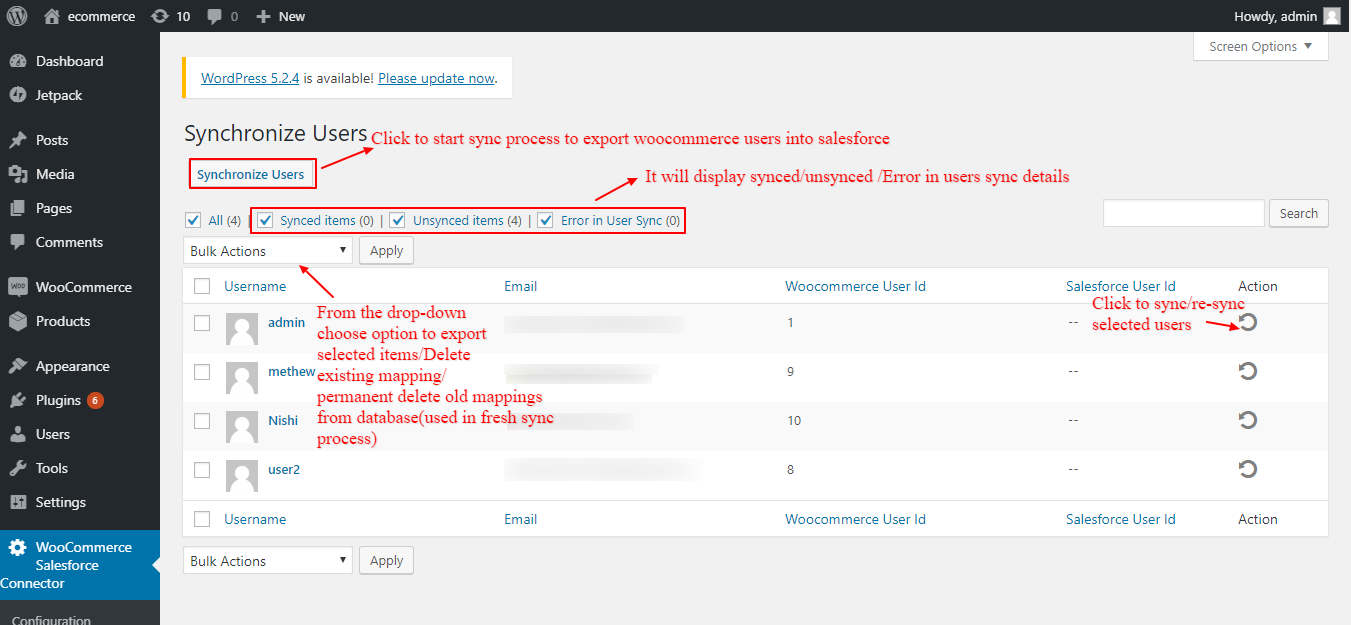Re-sync user methew with its action icon

click(1247, 371)
